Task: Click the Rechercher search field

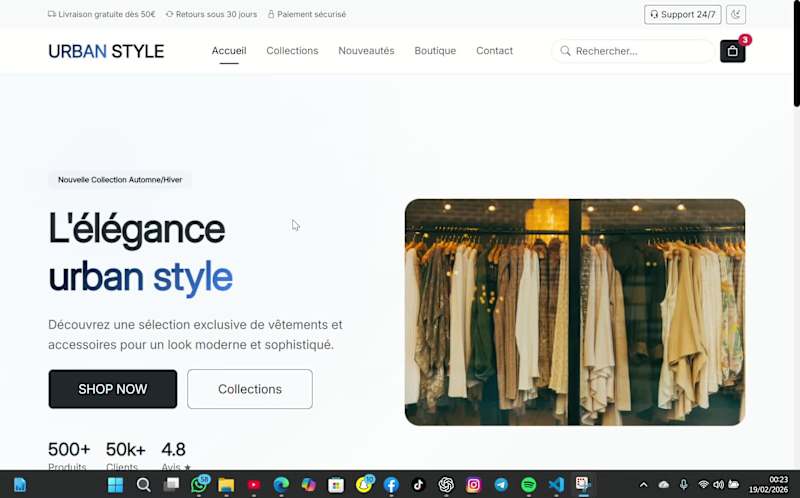Action: point(633,51)
